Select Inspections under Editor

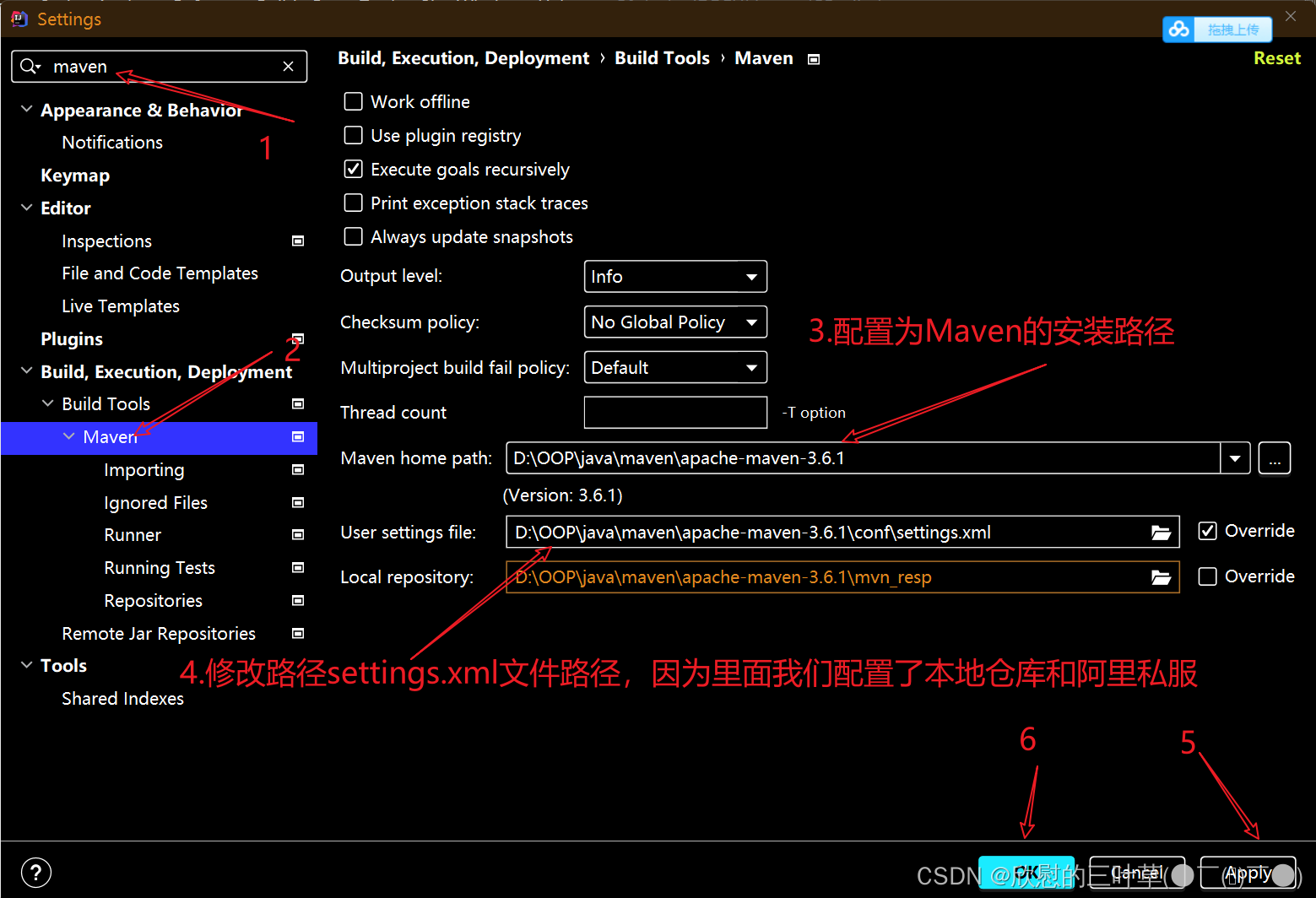pos(106,241)
